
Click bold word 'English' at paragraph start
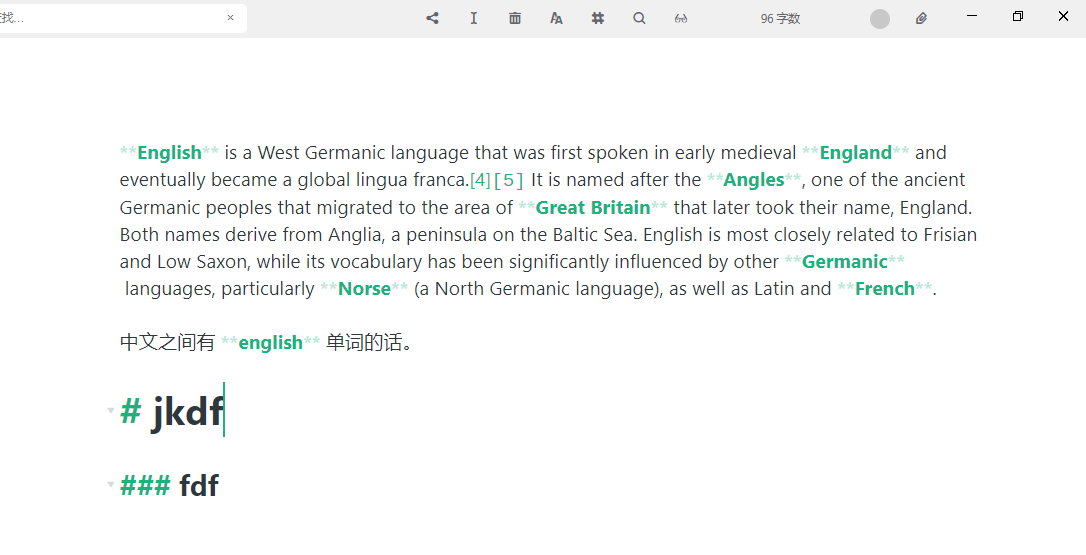click(x=169, y=152)
